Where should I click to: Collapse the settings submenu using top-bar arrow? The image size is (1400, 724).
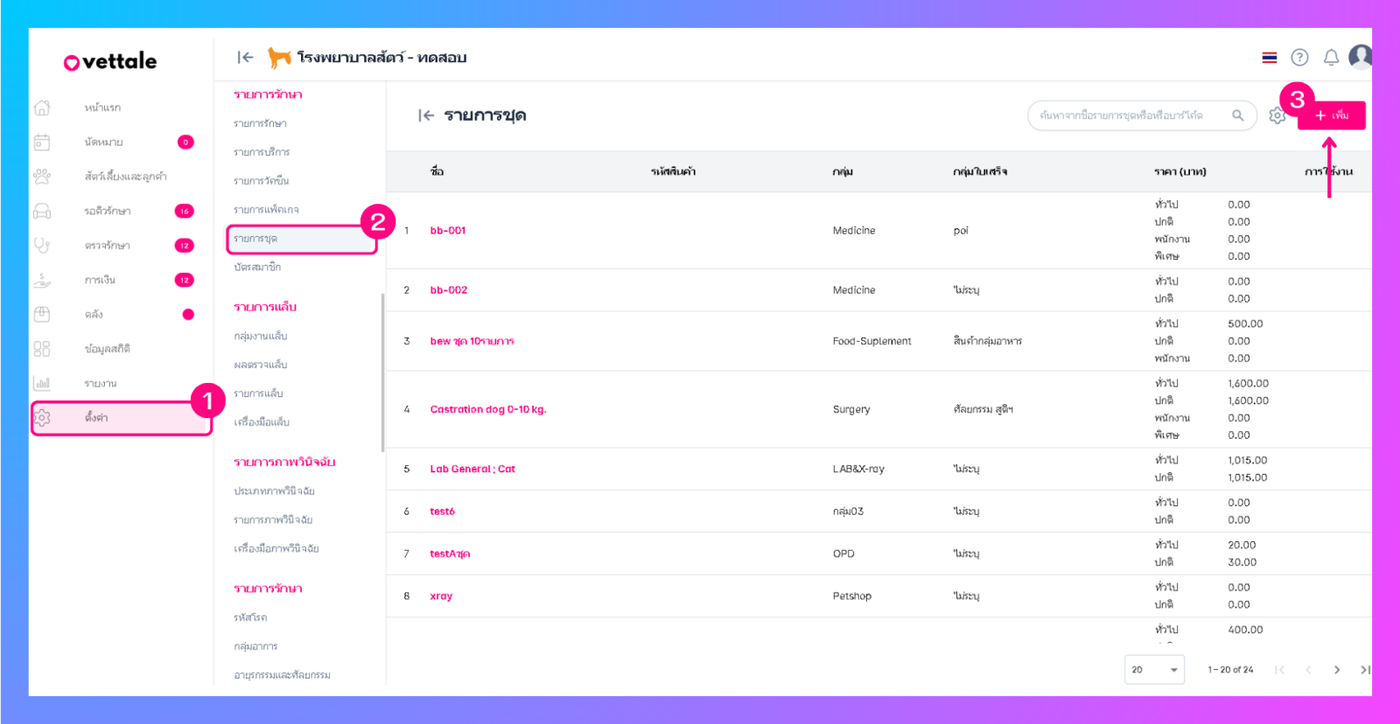click(245, 57)
